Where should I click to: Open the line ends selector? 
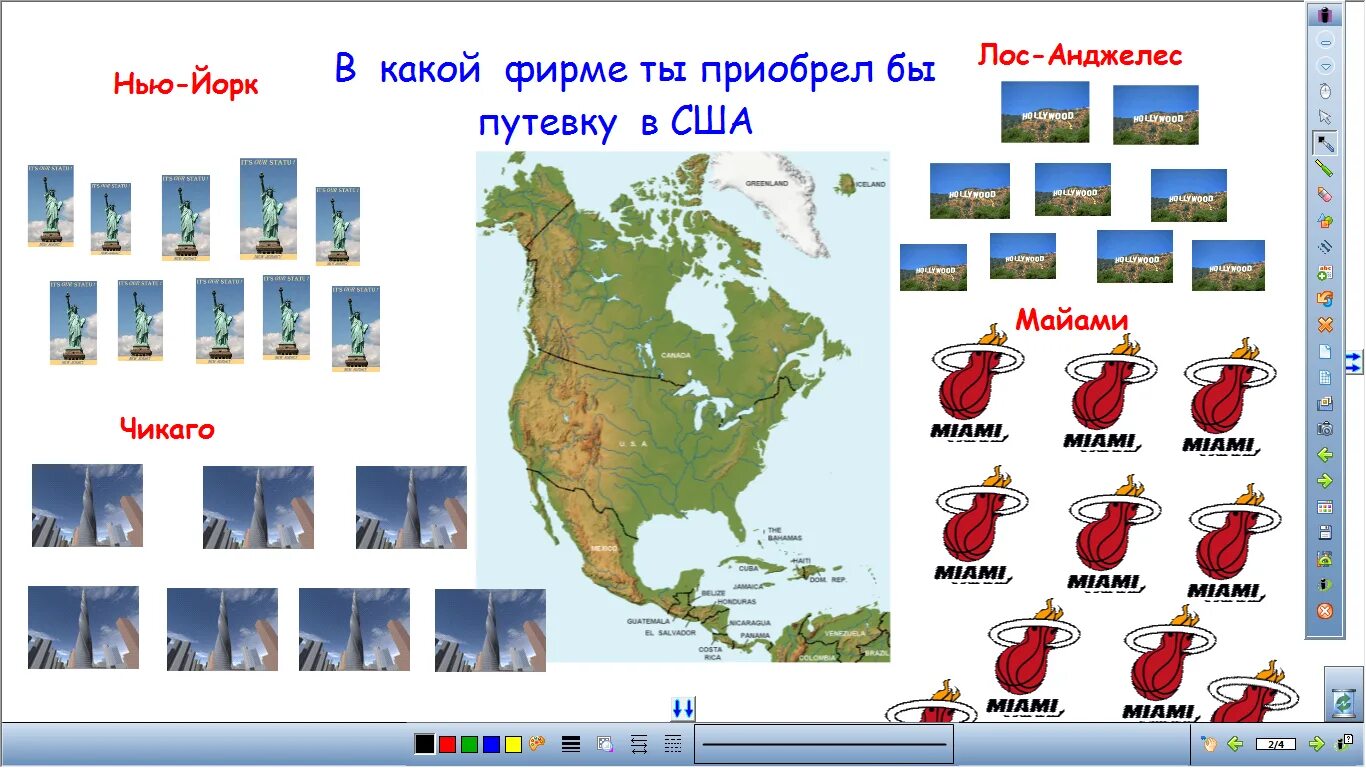(x=639, y=744)
